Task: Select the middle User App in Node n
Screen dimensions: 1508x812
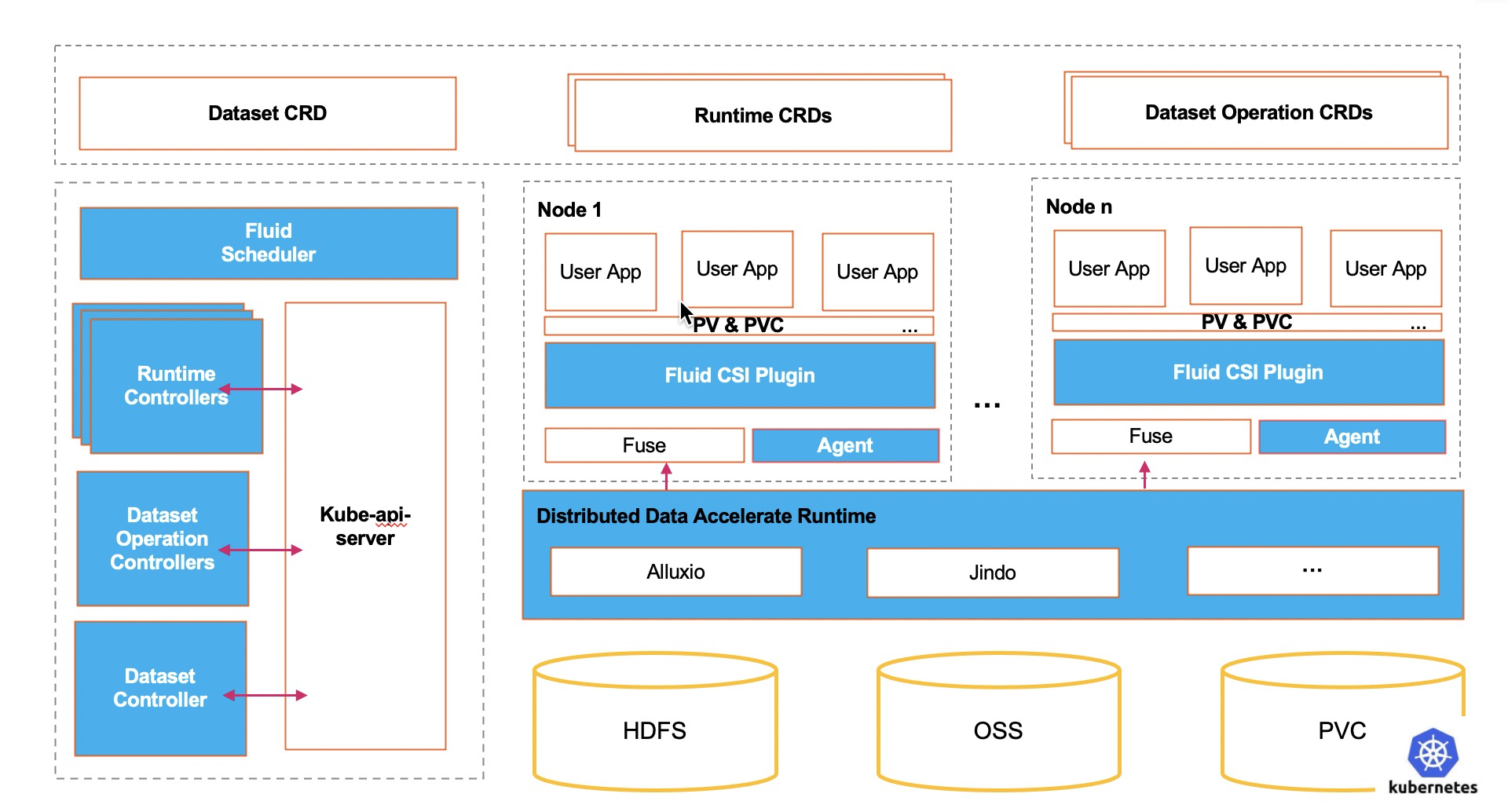Action: (1246, 265)
